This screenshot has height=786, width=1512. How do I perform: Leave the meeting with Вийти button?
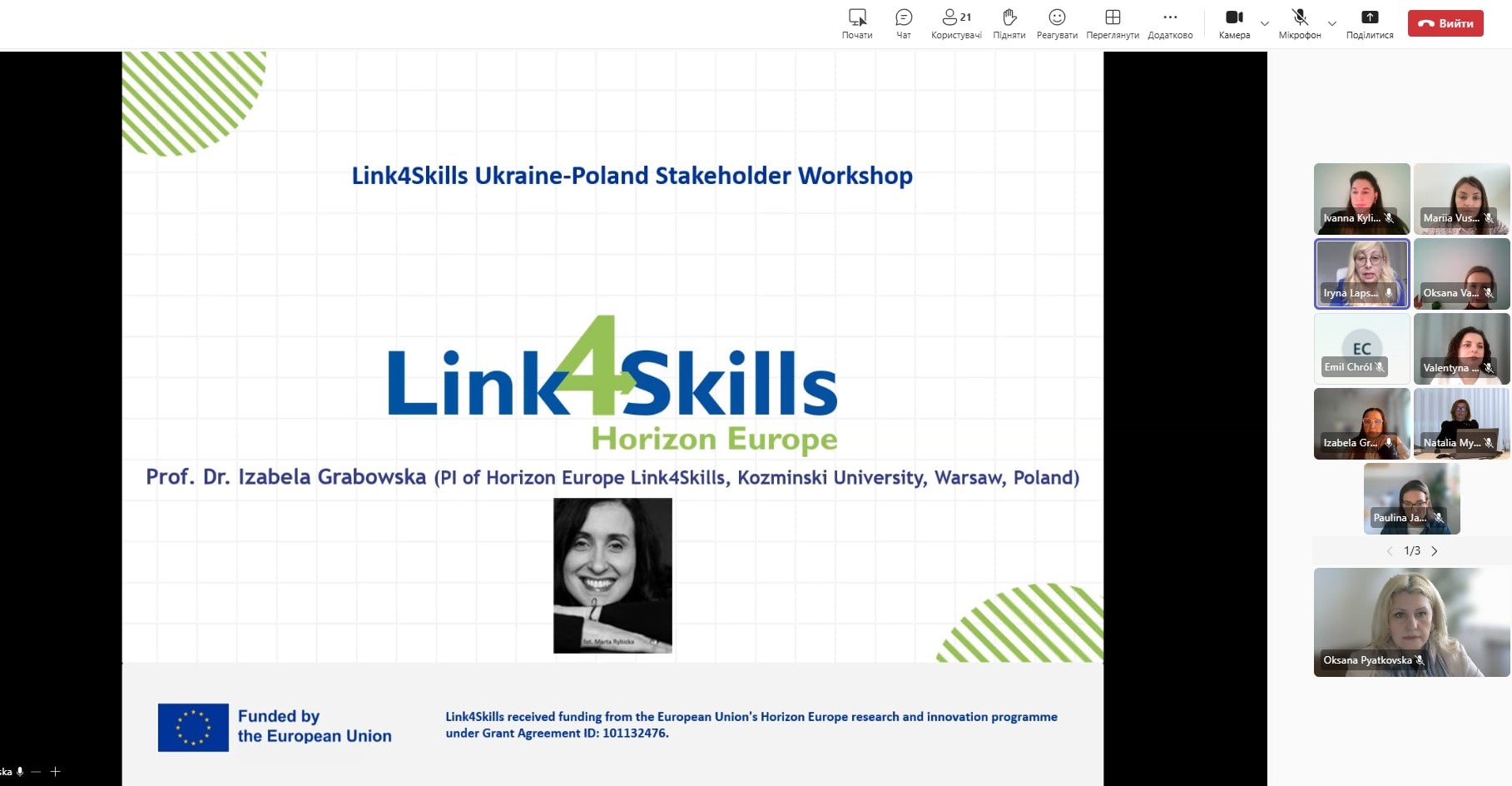click(1445, 23)
